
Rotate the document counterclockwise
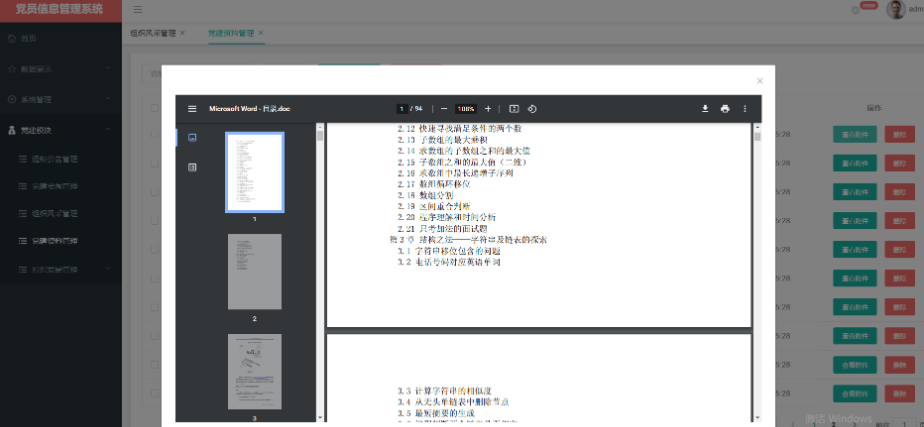point(532,109)
